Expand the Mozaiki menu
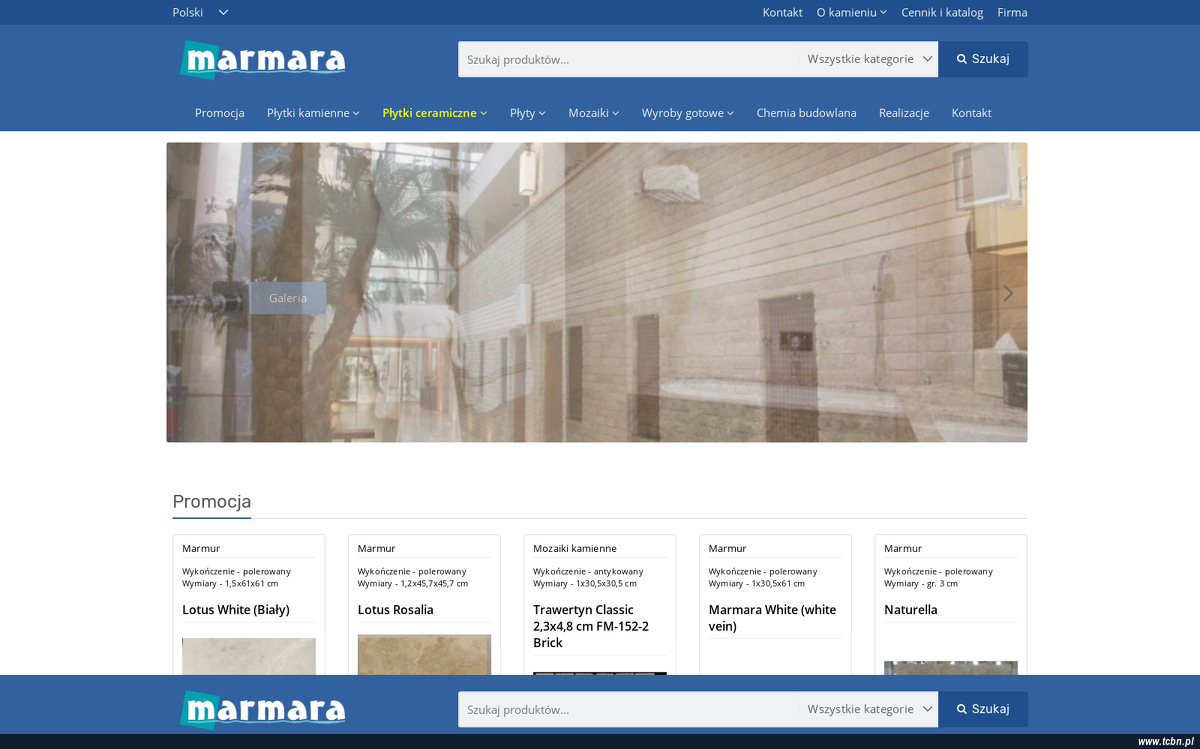Image resolution: width=1200 pixels, height=749 pixels. 594,113
